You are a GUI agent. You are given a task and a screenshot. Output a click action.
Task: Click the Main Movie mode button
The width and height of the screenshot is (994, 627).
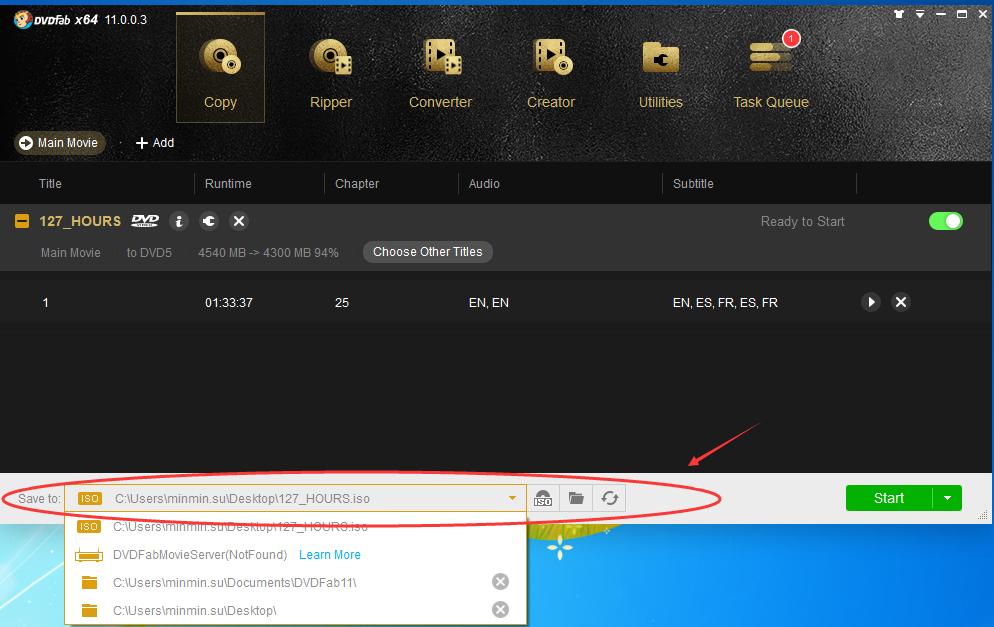click(59, 143)
